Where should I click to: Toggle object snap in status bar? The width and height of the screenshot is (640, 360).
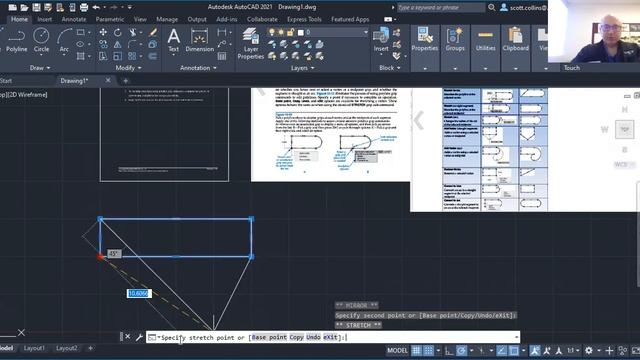tap(514, 350)
